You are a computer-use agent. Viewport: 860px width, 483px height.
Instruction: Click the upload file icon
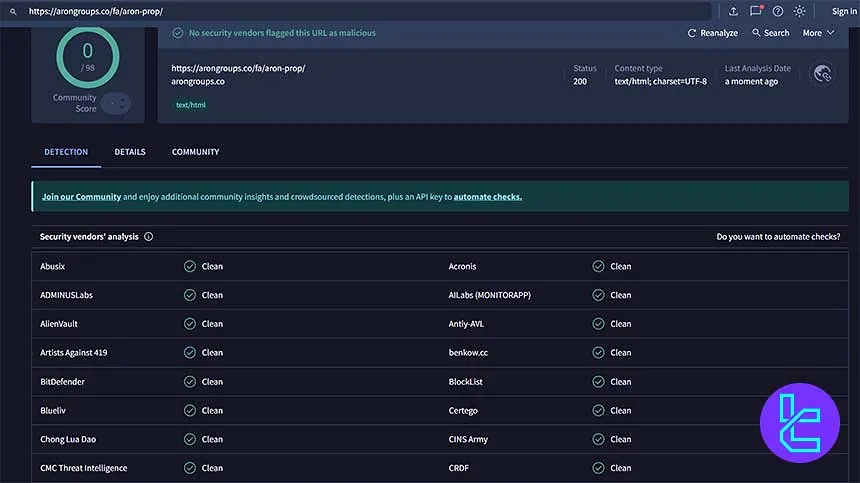coord(733,11)
